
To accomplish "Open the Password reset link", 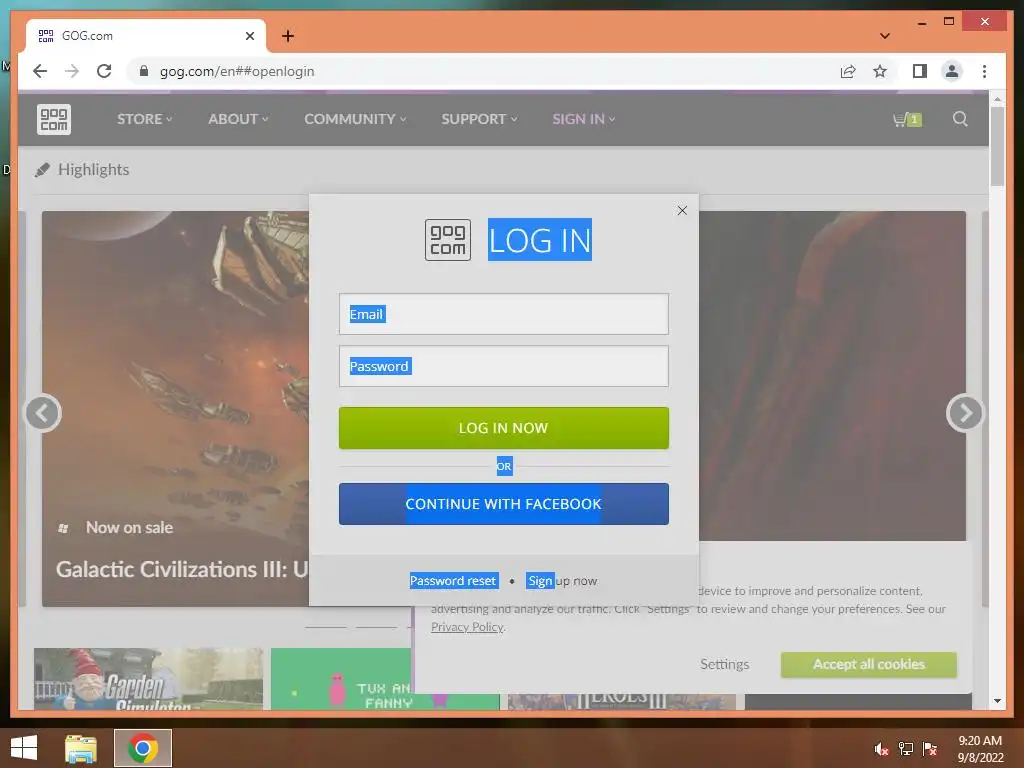I will click(x=454, y=581).
